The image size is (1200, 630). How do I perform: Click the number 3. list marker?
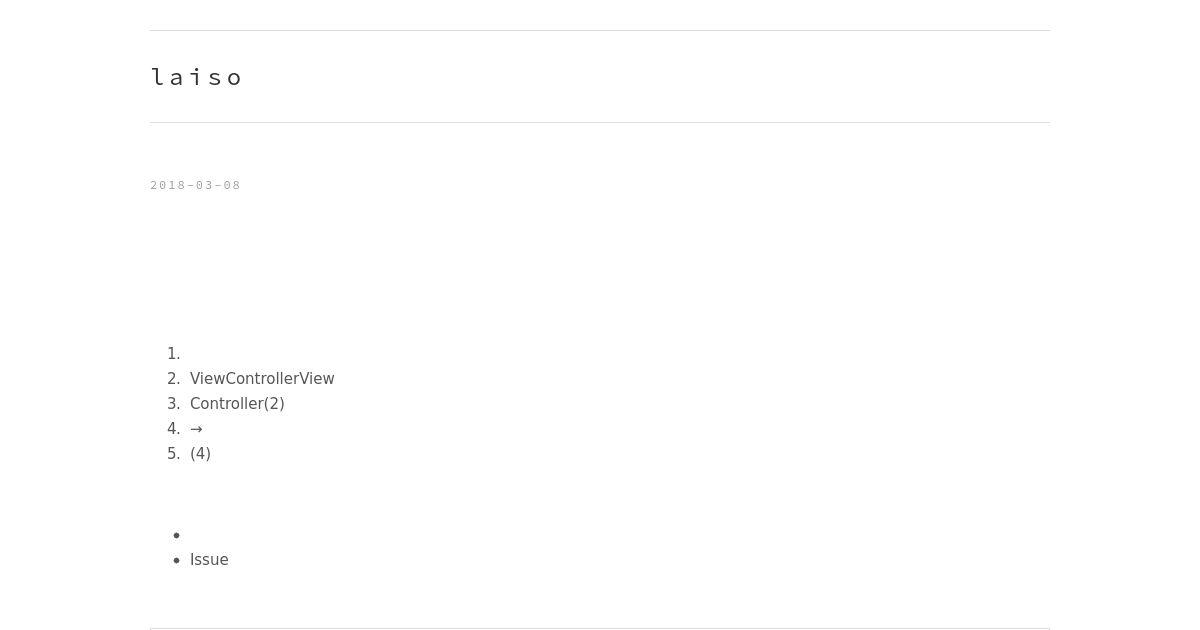pos(173,404)
